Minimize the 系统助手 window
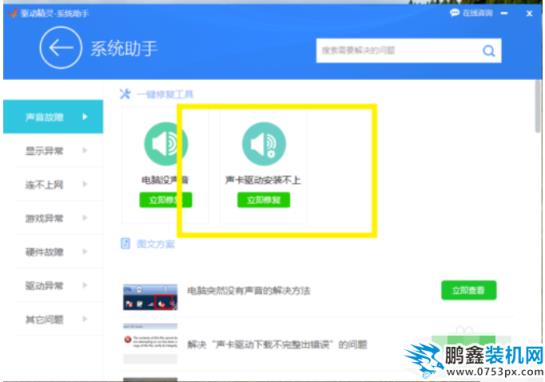 (504, 13)
